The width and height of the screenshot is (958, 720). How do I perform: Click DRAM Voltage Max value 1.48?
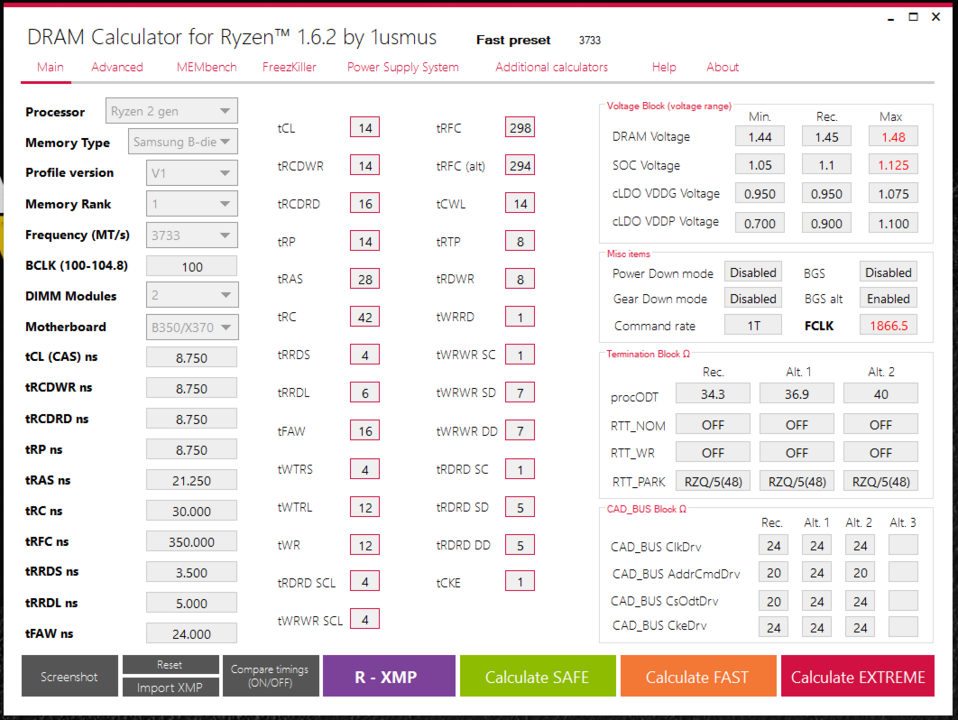coord(893,137)
